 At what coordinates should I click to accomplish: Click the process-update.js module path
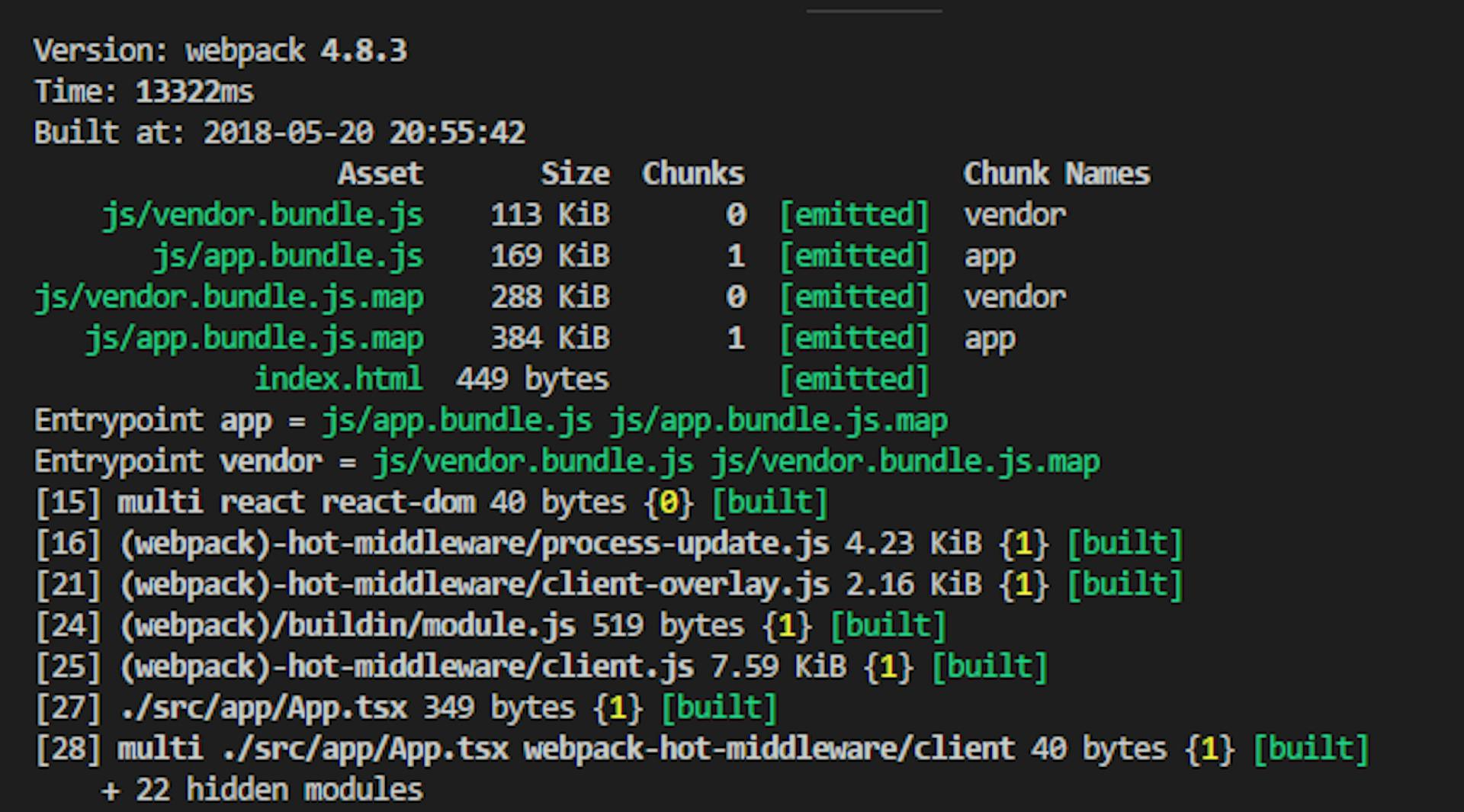(x=474, y=544)
